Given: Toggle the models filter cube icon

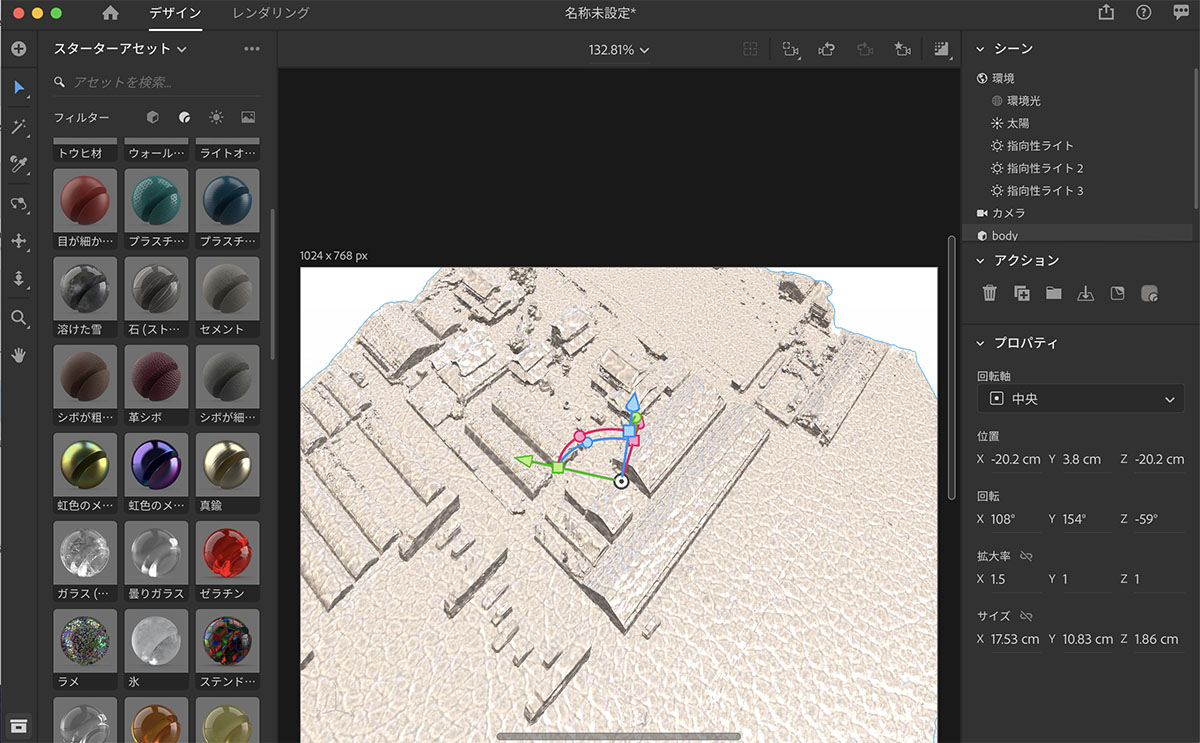Looking at the screenshot, I should click(153, 117).
